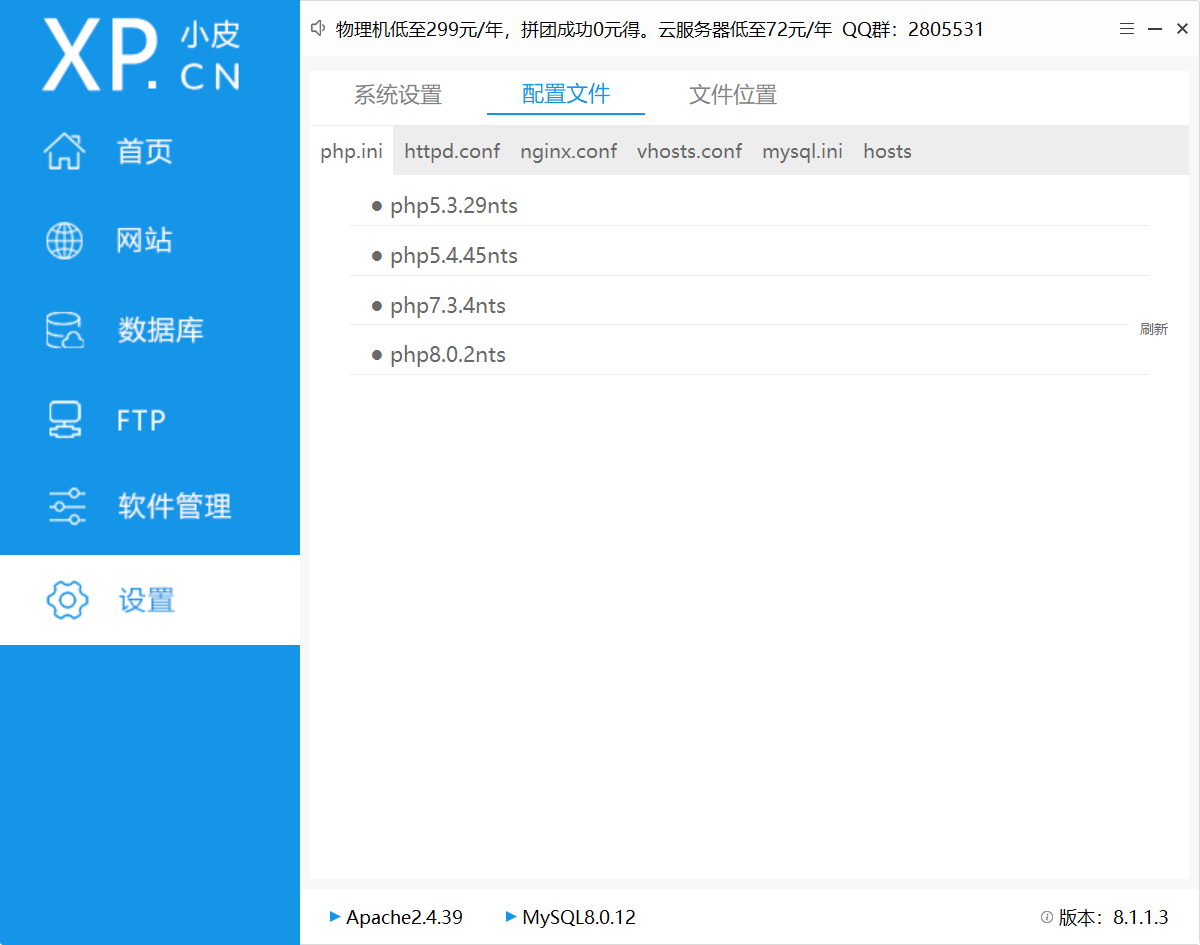Select the httpd.conf tab
Image resolution: width=1200 pixels, height=945 pixels.
pos(452,151)
